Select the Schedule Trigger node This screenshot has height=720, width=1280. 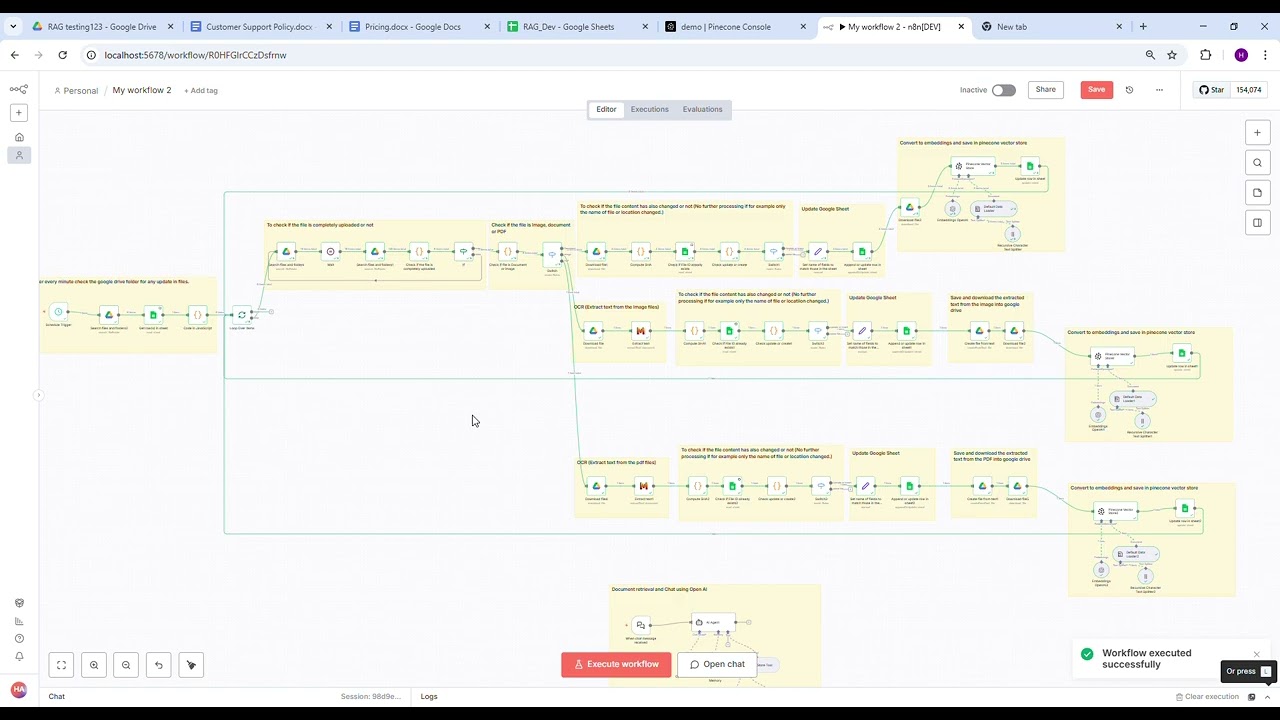pos(59,313)
